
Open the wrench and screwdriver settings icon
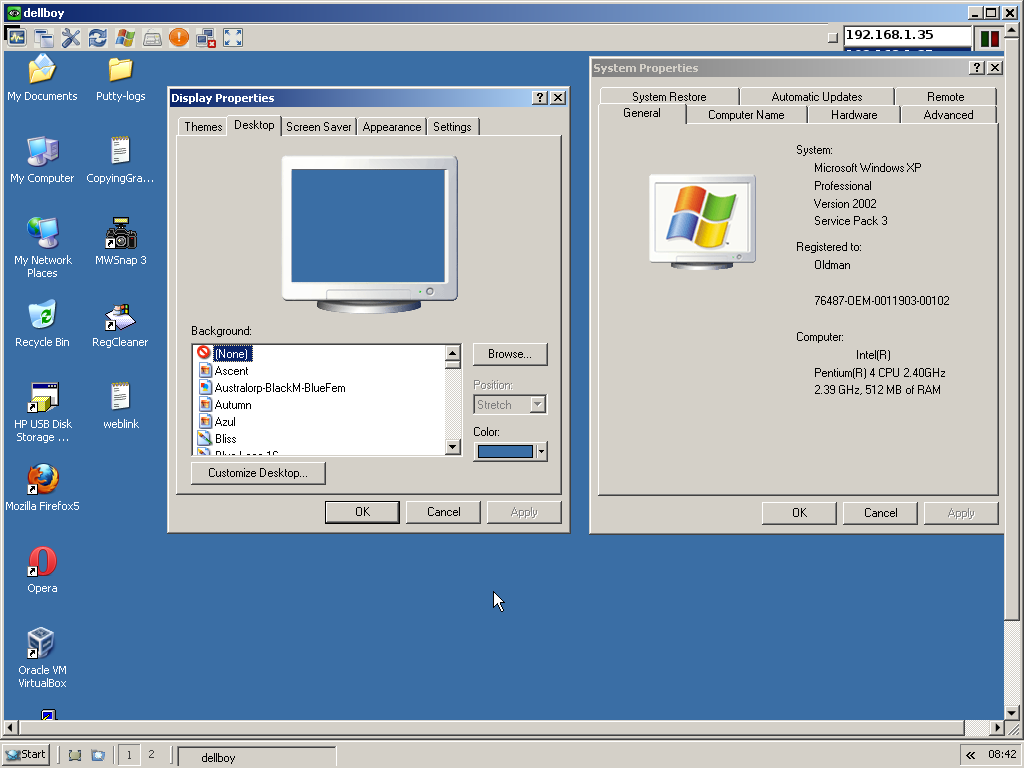click(71, 38)
